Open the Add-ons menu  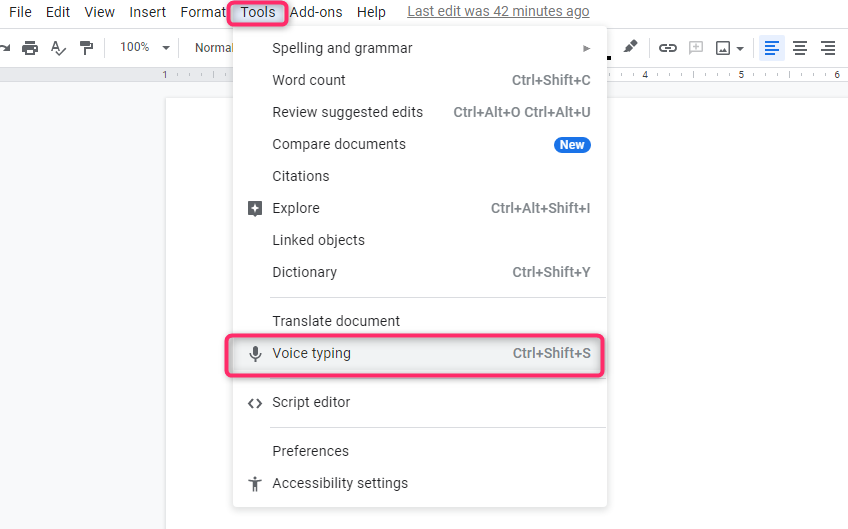coord(316,12)
